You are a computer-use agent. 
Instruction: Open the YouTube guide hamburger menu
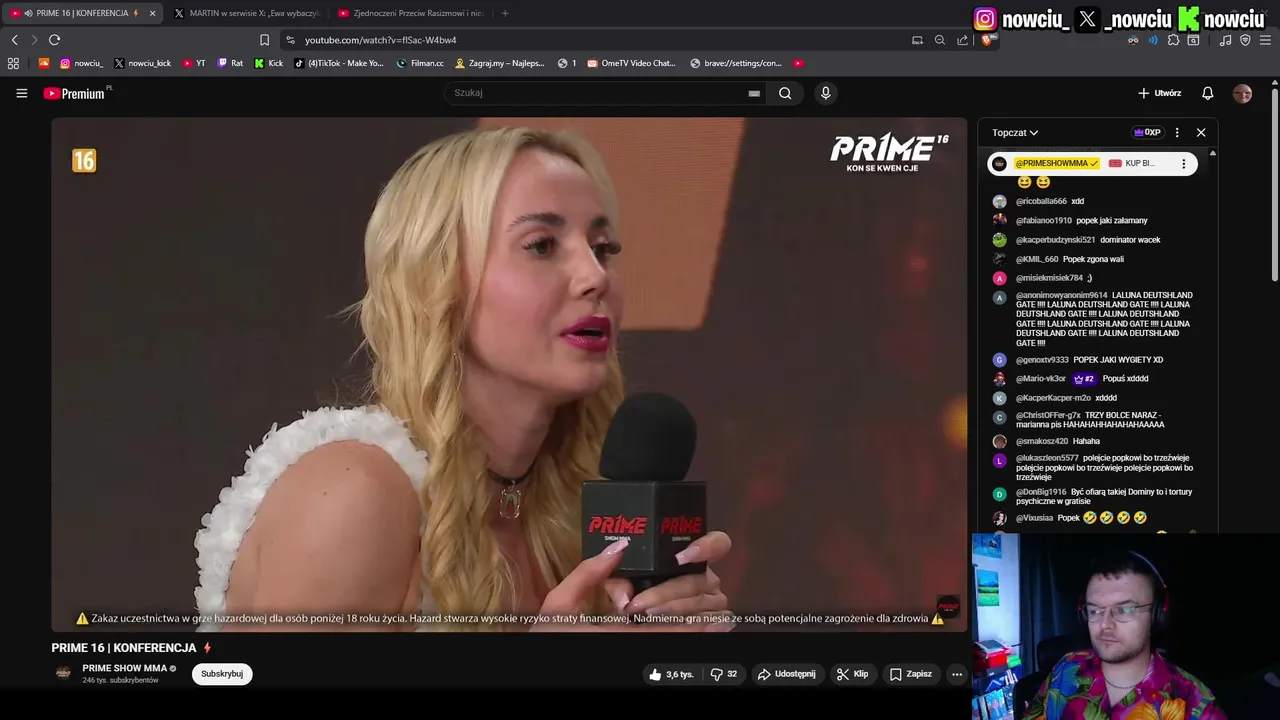click(x=21, y=93)
